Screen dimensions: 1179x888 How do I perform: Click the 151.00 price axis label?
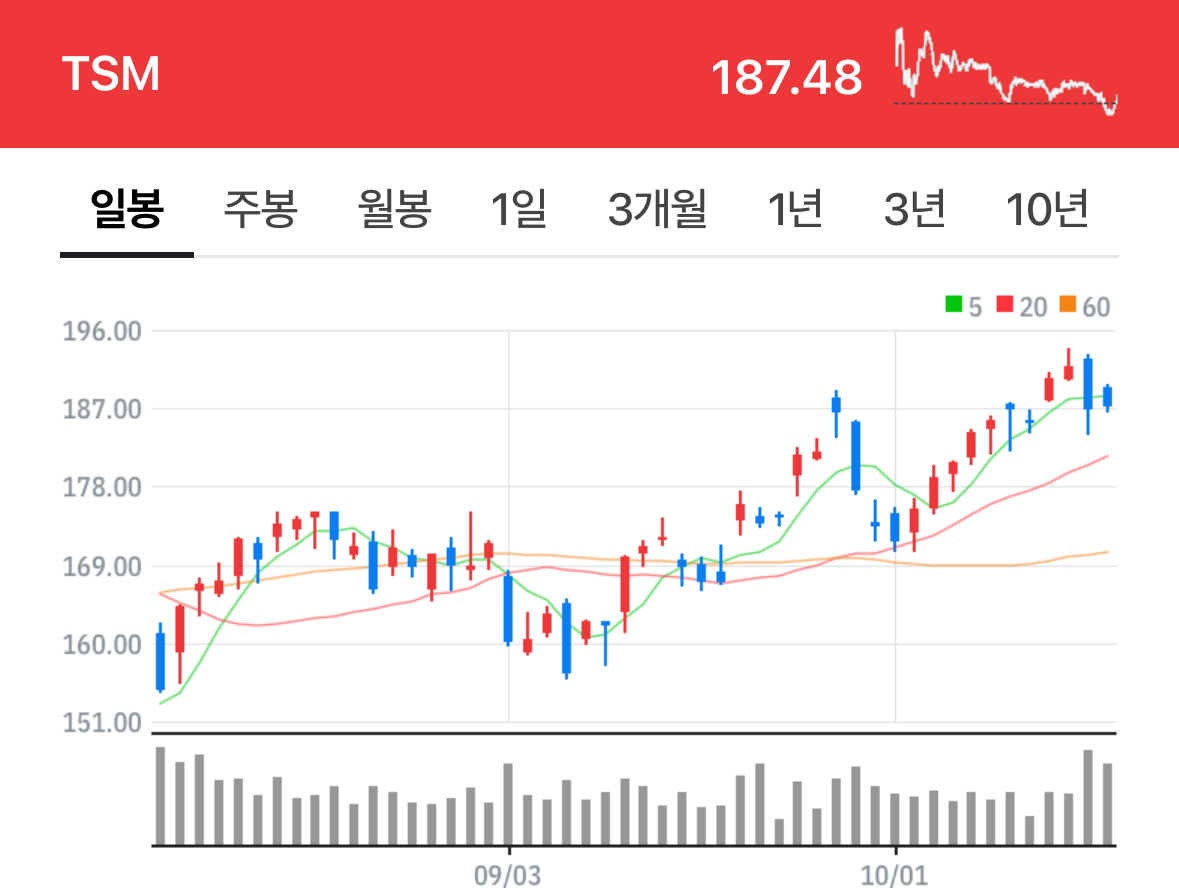pos(102,723)
